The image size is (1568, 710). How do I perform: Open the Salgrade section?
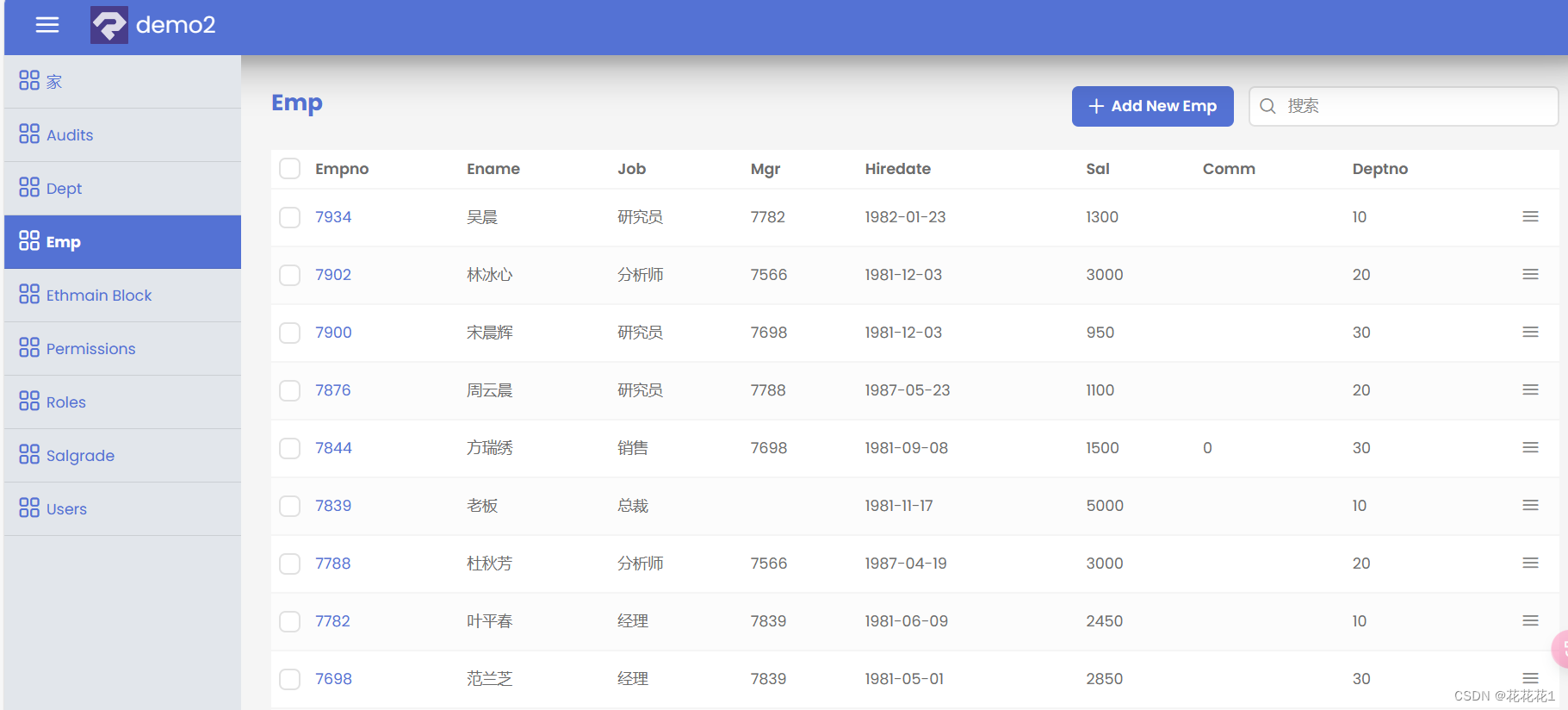pos(122,455)
